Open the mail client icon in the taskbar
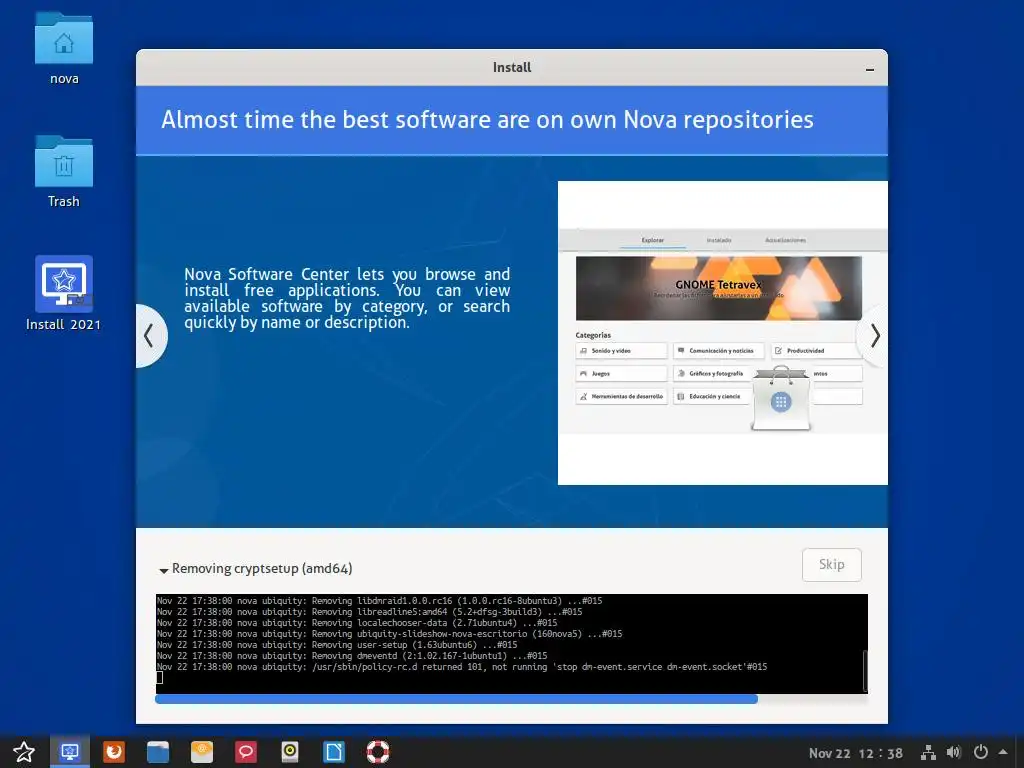 tap(202, 752)
